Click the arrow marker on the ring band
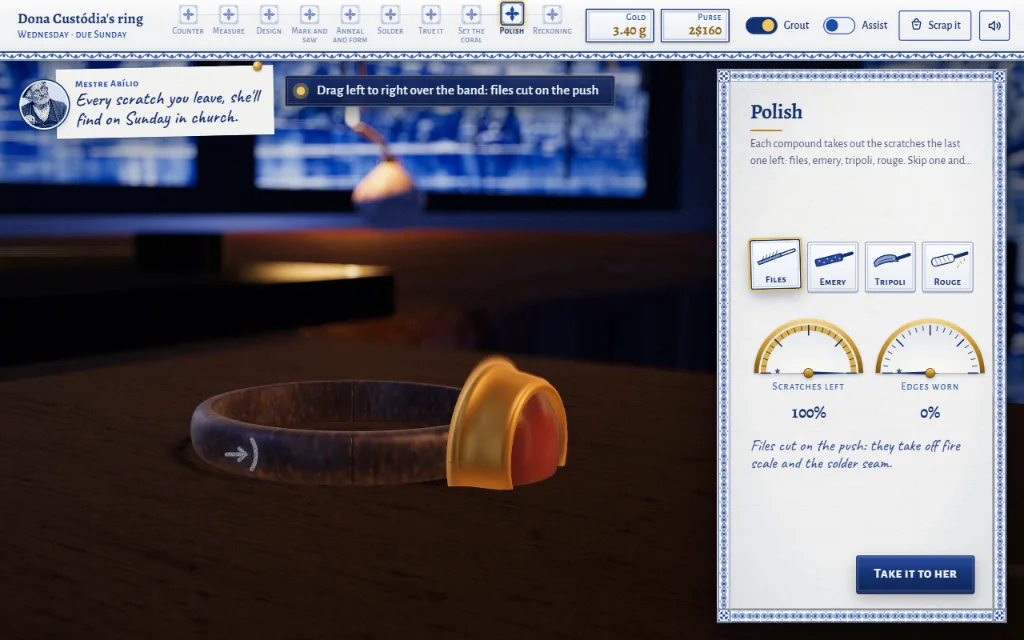This screenshot has height=640, width=1024. (241, 454)
